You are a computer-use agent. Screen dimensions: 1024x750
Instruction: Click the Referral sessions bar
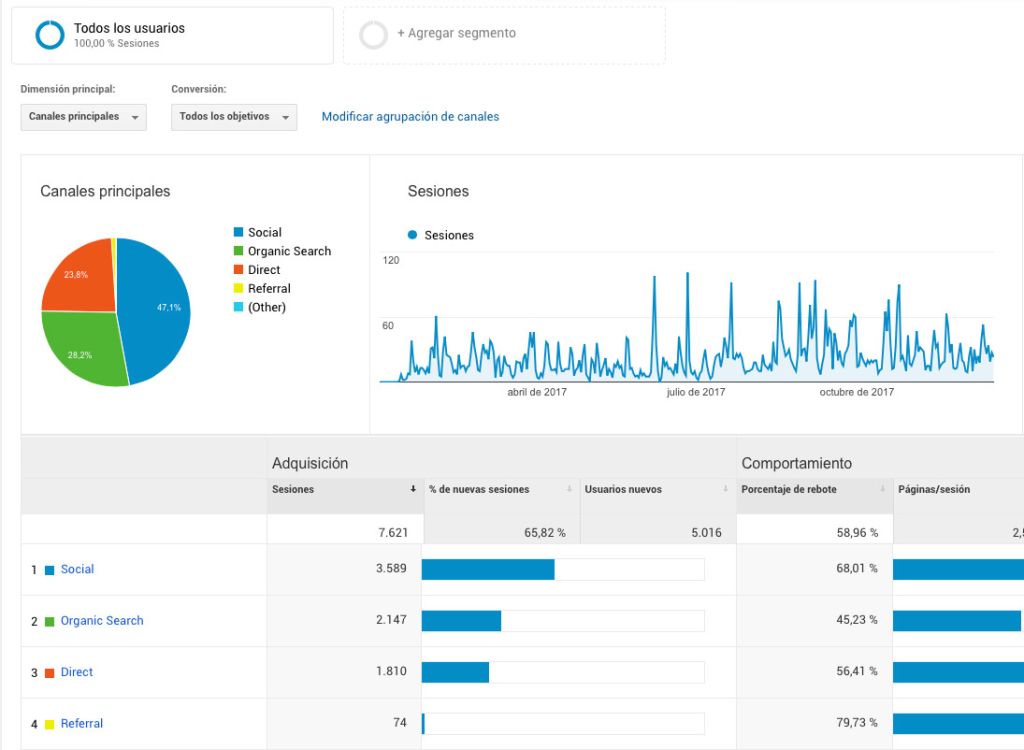click(423, 723)
